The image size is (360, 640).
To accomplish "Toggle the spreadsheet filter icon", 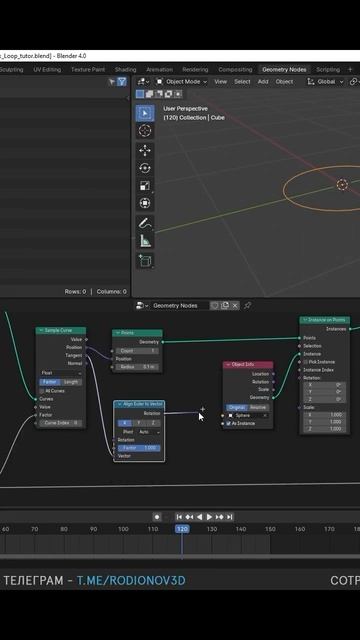I will pos(122,82).
